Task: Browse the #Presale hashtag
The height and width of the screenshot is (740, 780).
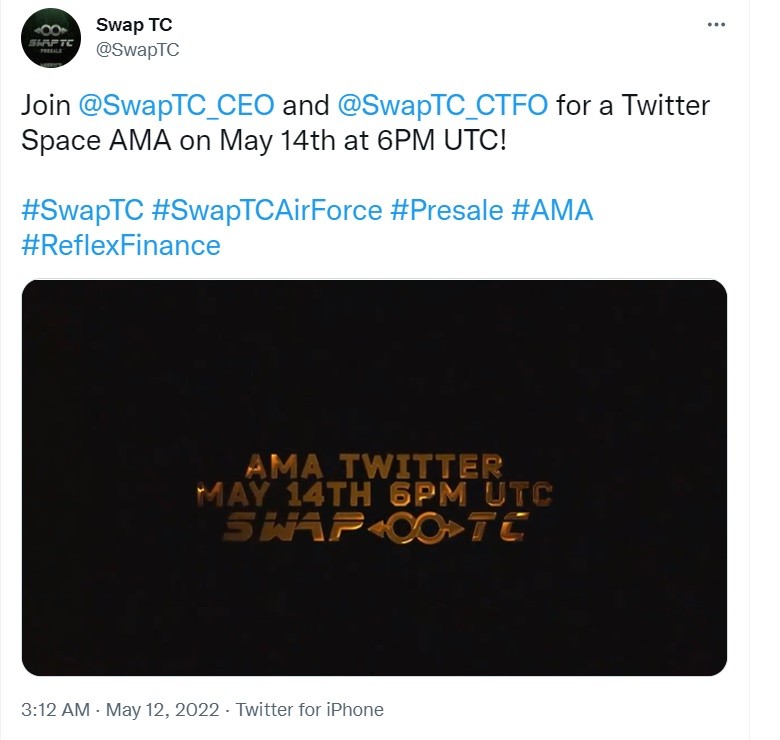Action: (446, 210)
